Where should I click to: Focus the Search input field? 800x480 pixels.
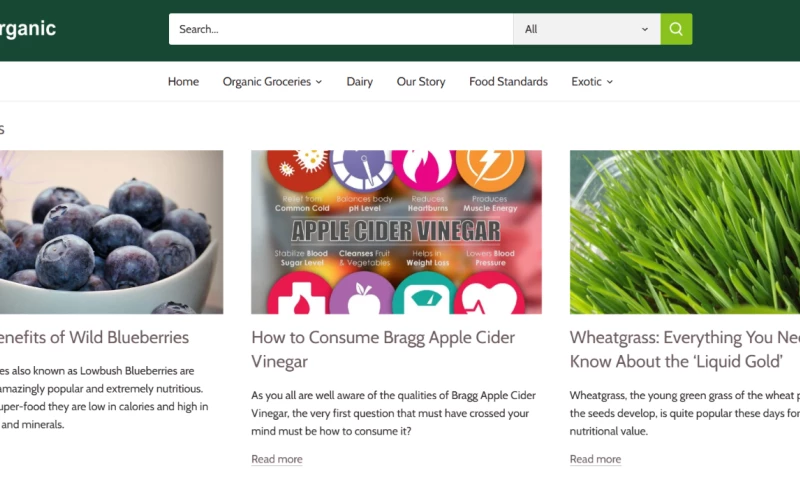pos(341,29)
